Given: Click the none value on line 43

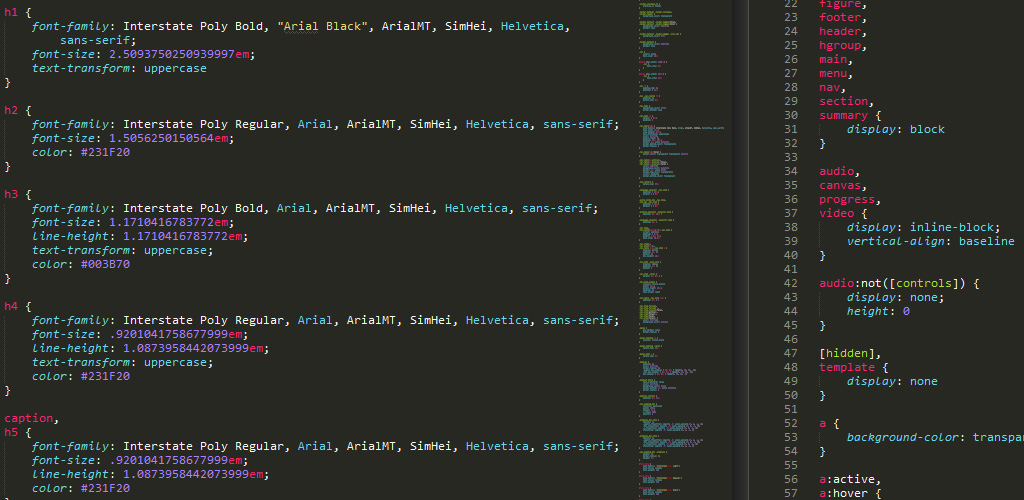Looking at the screenshot, I should coord(924,297).
